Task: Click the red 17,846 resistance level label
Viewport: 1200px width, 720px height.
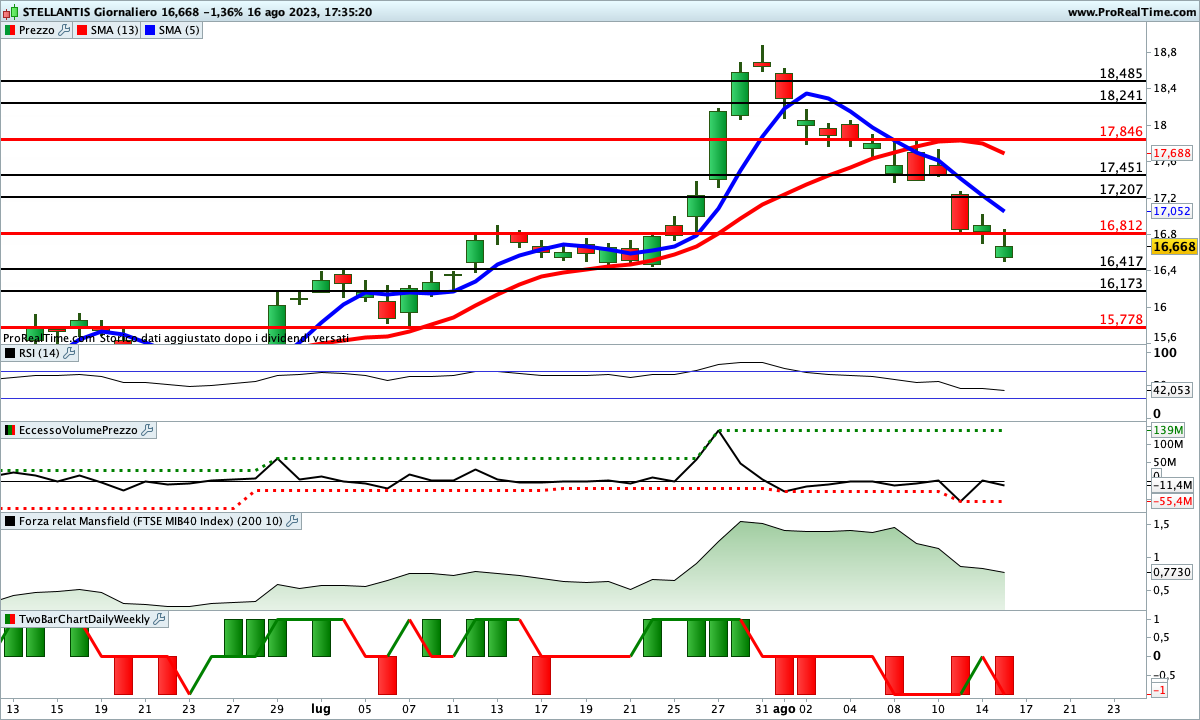Action: 1121,131
